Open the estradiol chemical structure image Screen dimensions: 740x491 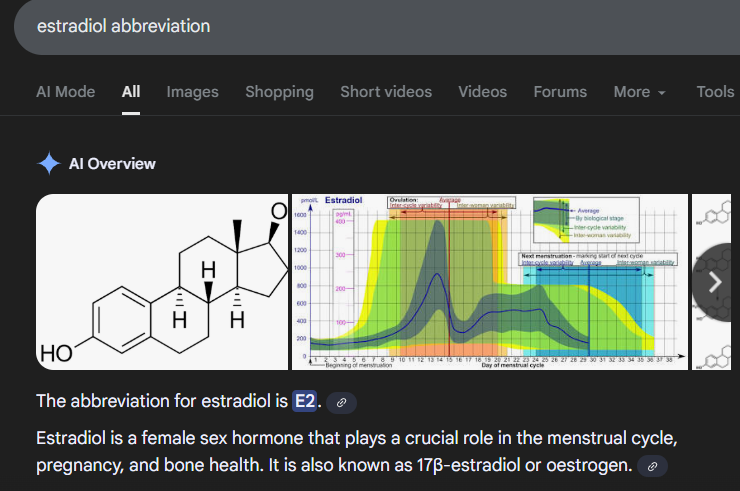(x=162, y=282)
